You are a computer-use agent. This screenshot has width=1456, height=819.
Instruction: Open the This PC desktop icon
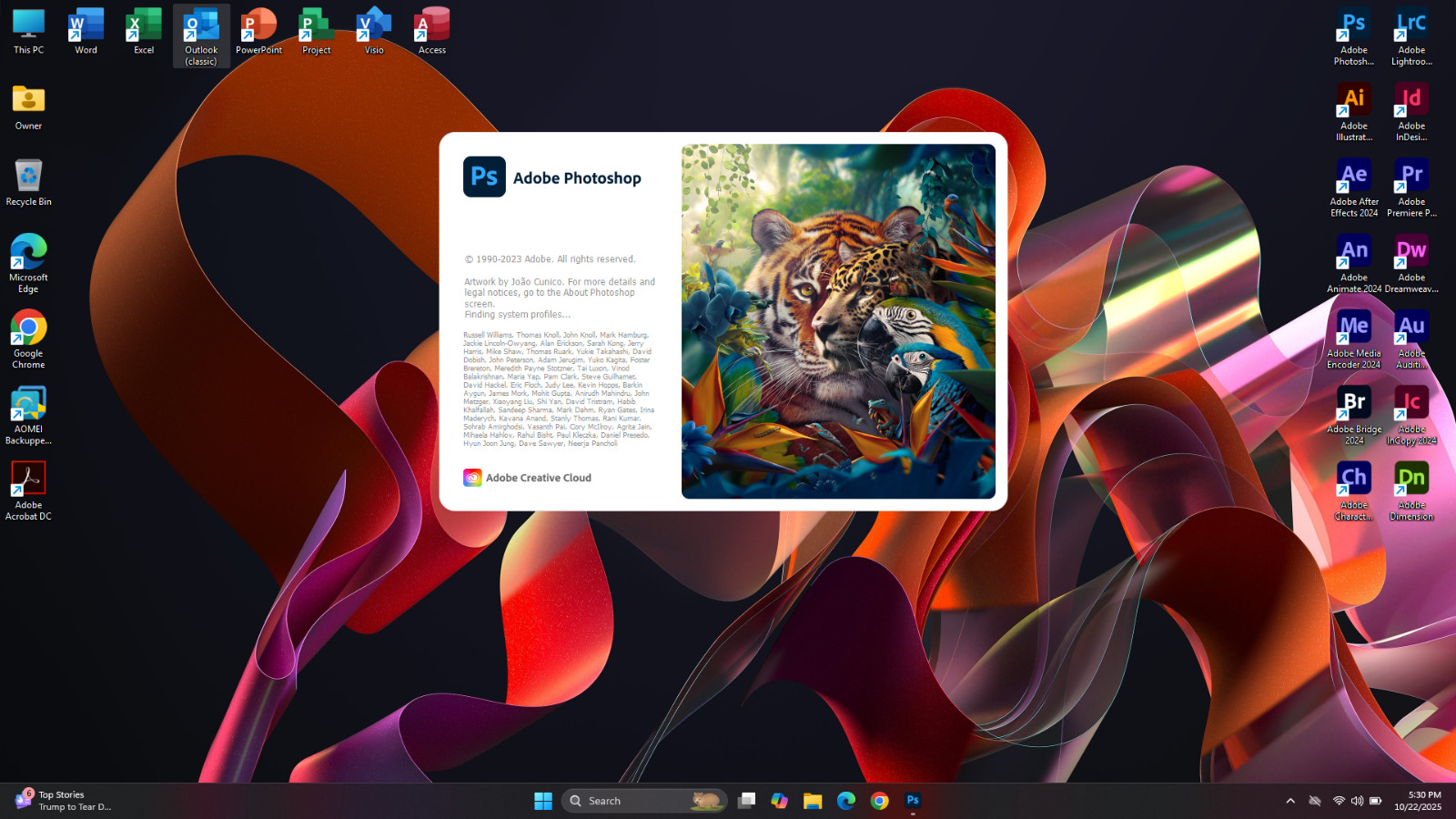28,33
